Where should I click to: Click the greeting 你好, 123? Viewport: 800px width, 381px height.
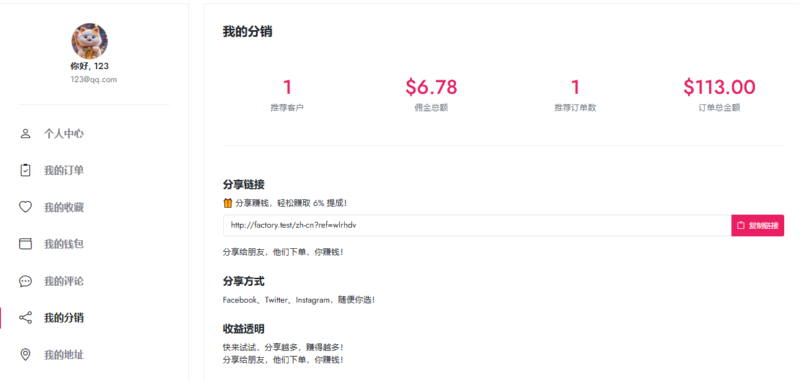89,66
